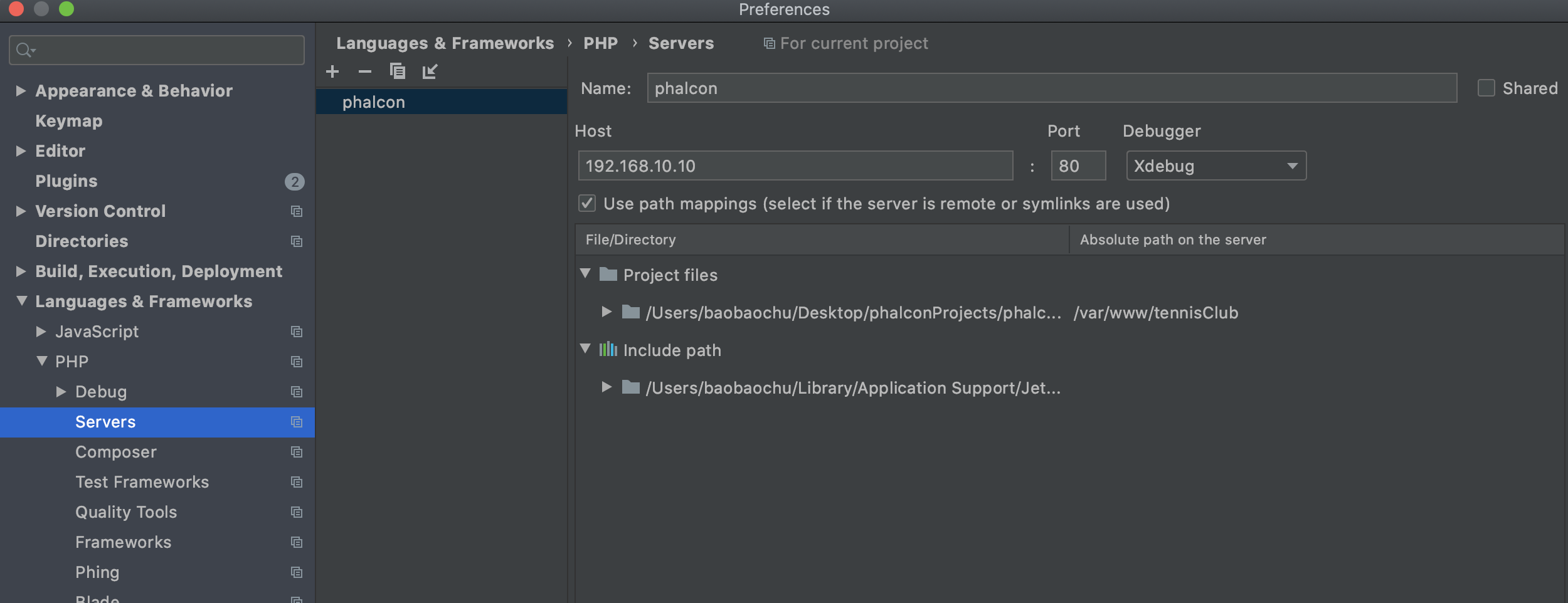Click the search magnifier icon
Viewport: 1568px width, 603px height.
[x=24, y=50]
